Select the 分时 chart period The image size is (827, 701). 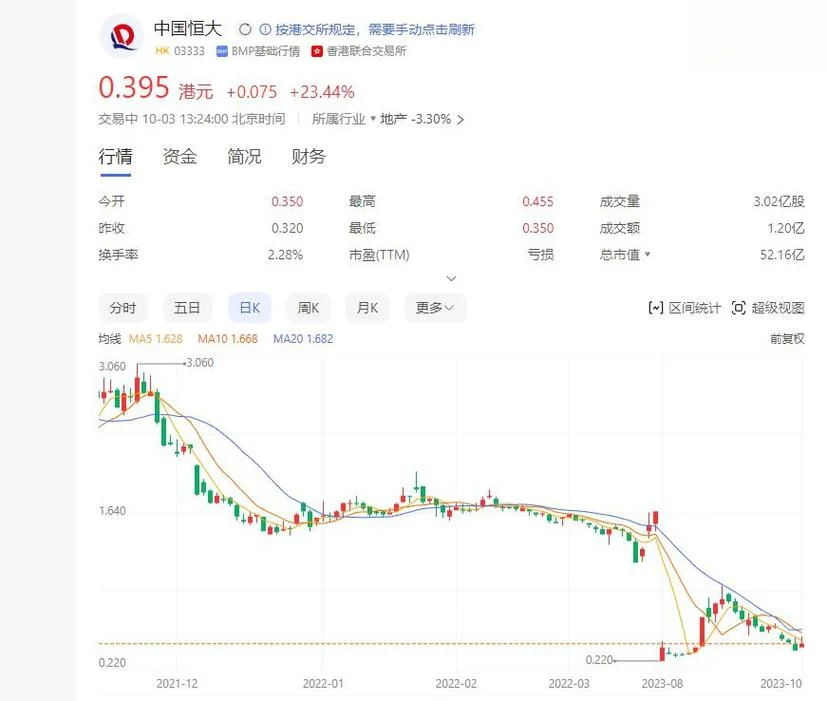click(123, 308)
